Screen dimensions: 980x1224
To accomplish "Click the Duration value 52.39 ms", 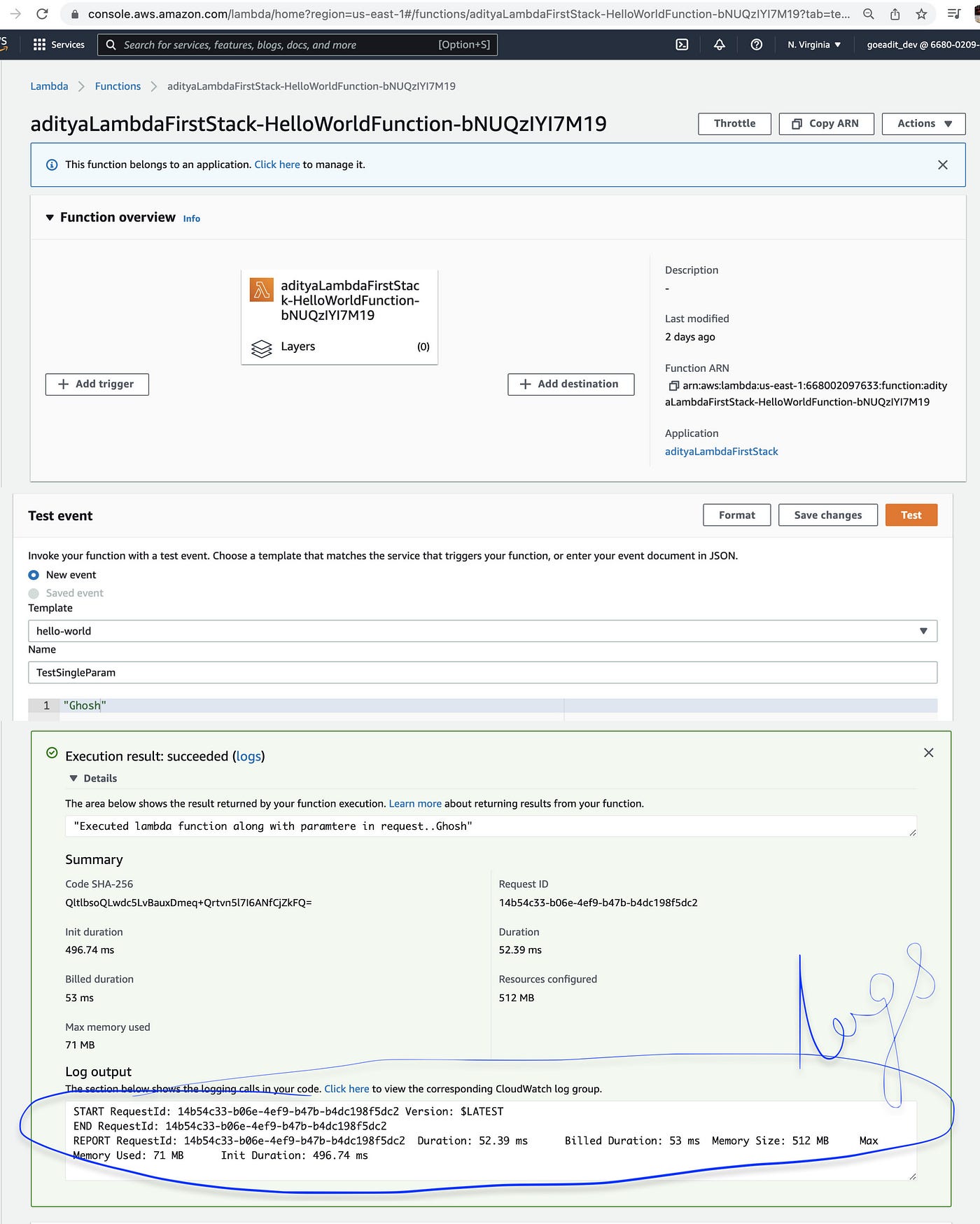I will [520, 950].
